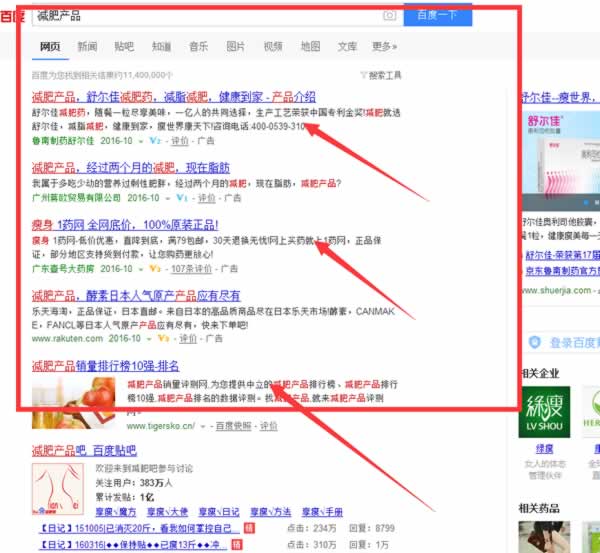Click the shield icon beside 登录百度

tap(535, 342)
